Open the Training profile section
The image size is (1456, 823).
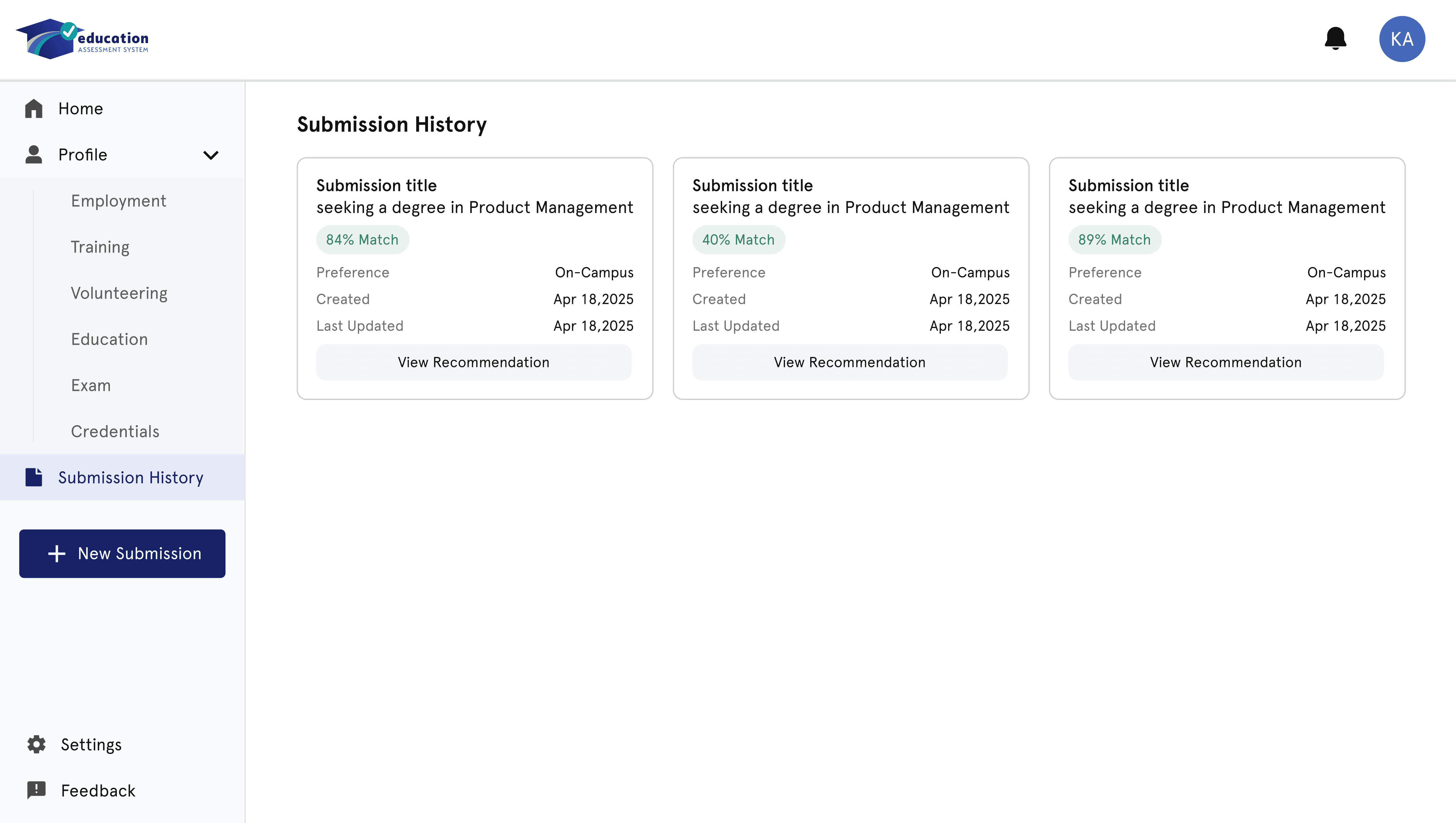pyautogui.click(x=100, y=247)
